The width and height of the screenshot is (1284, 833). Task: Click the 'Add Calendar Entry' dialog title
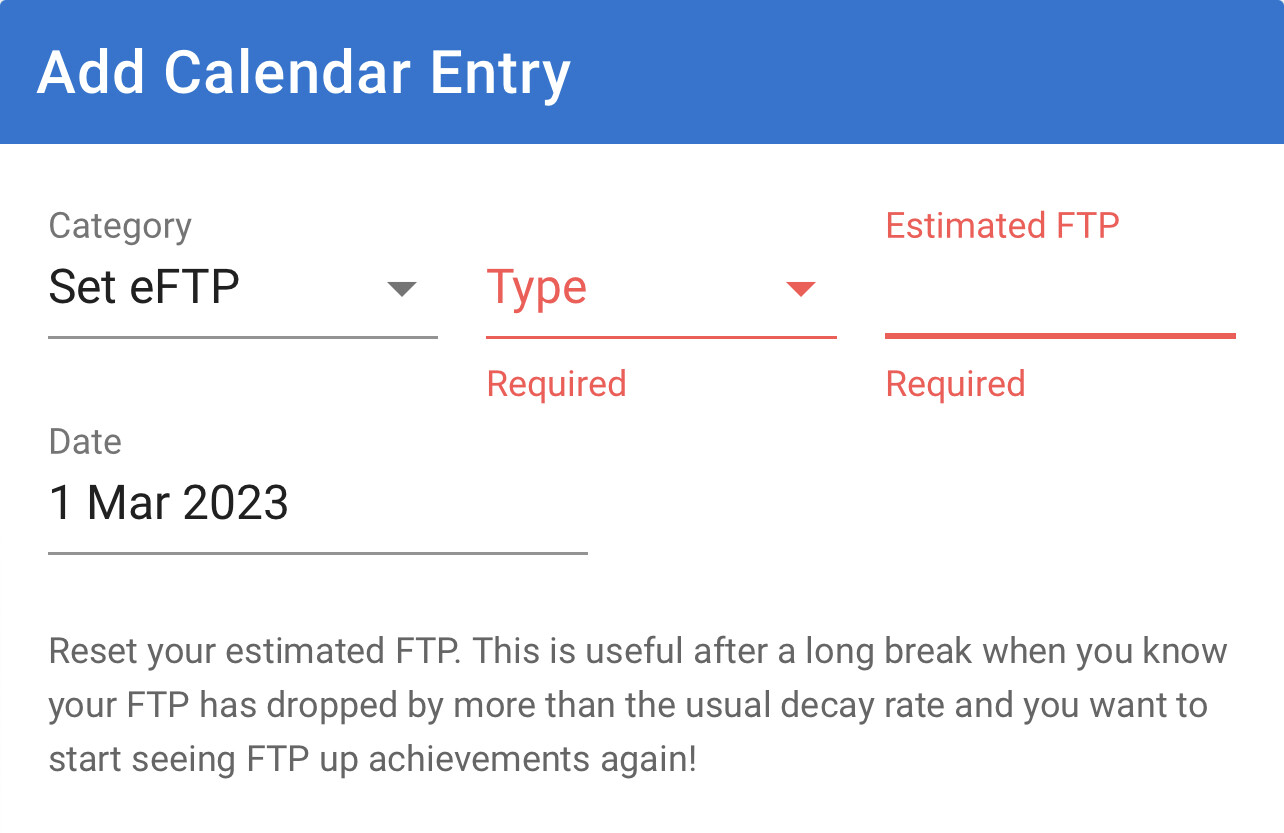point(303,73)
